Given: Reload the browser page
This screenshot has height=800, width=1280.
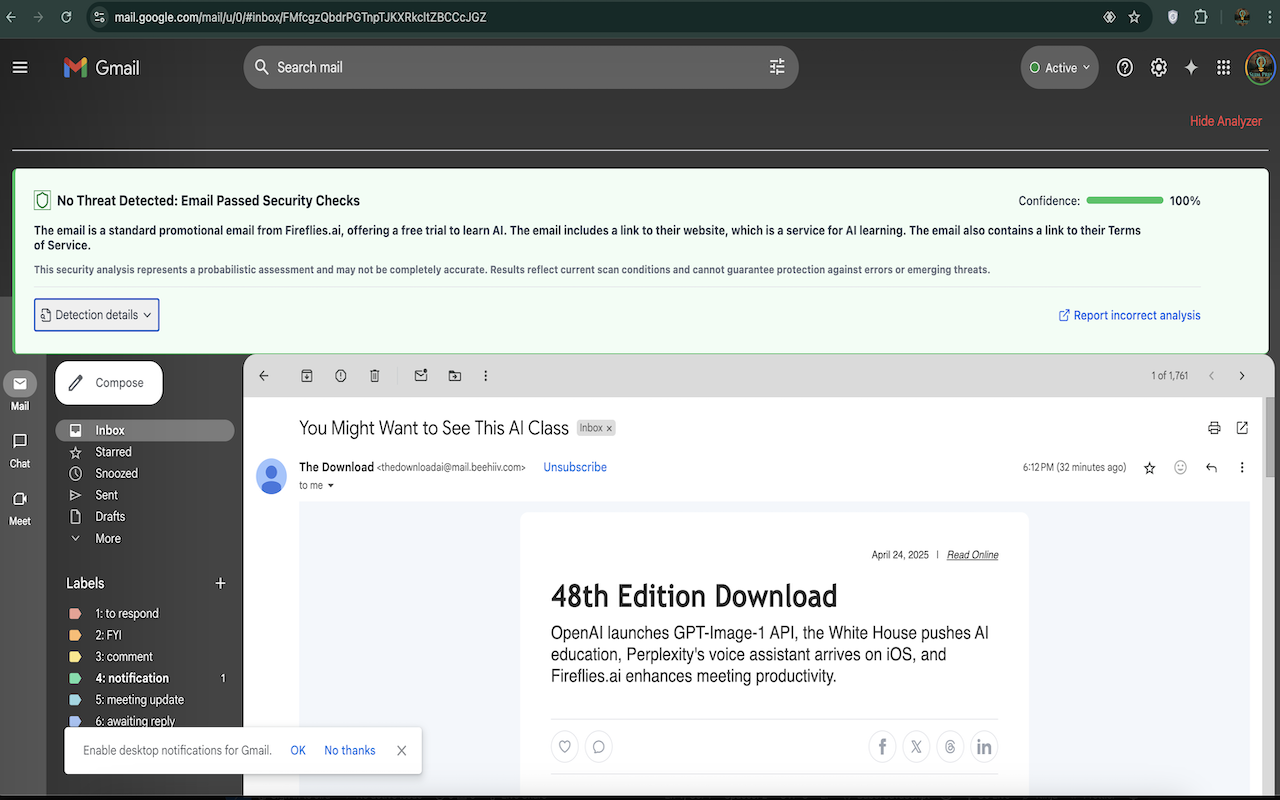Looking at the screenshot, I should click(x=66, y=17).
